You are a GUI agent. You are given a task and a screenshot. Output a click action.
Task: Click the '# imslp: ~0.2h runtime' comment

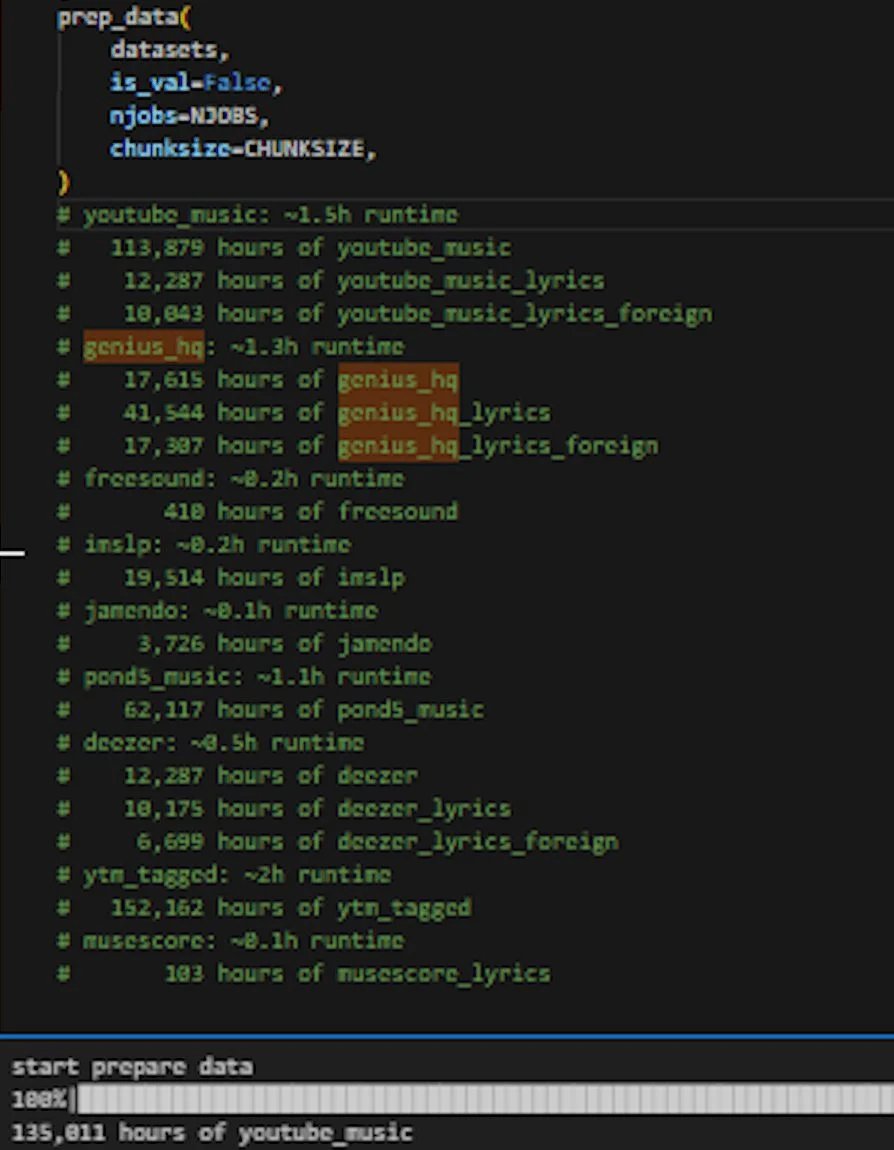pos(204,545)
